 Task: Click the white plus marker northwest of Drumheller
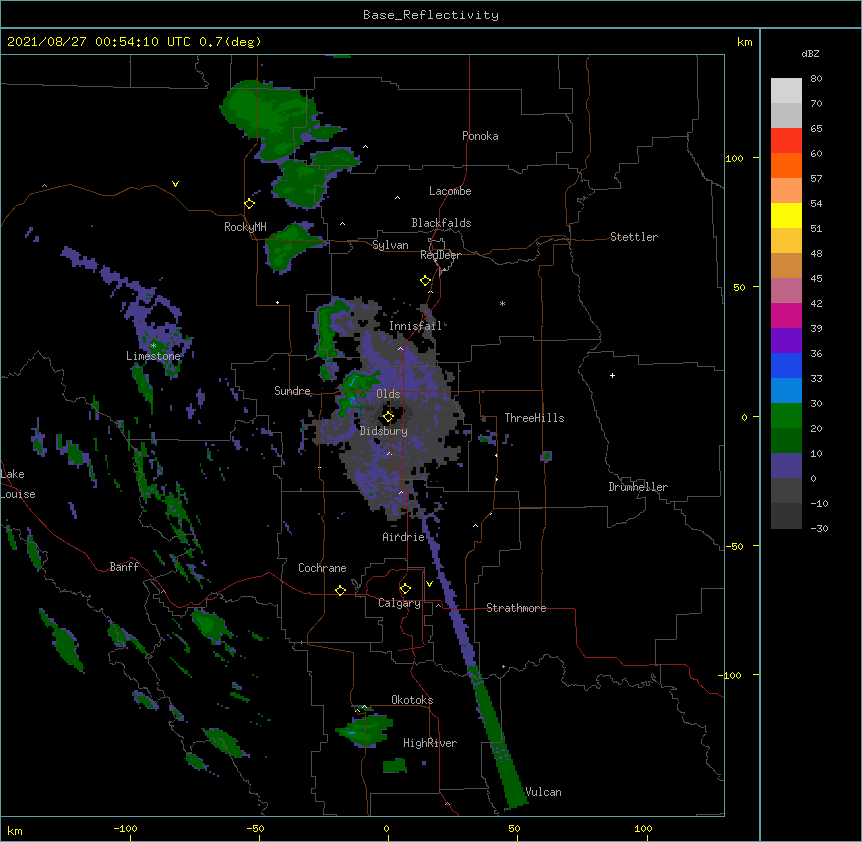tap(612, 375)
